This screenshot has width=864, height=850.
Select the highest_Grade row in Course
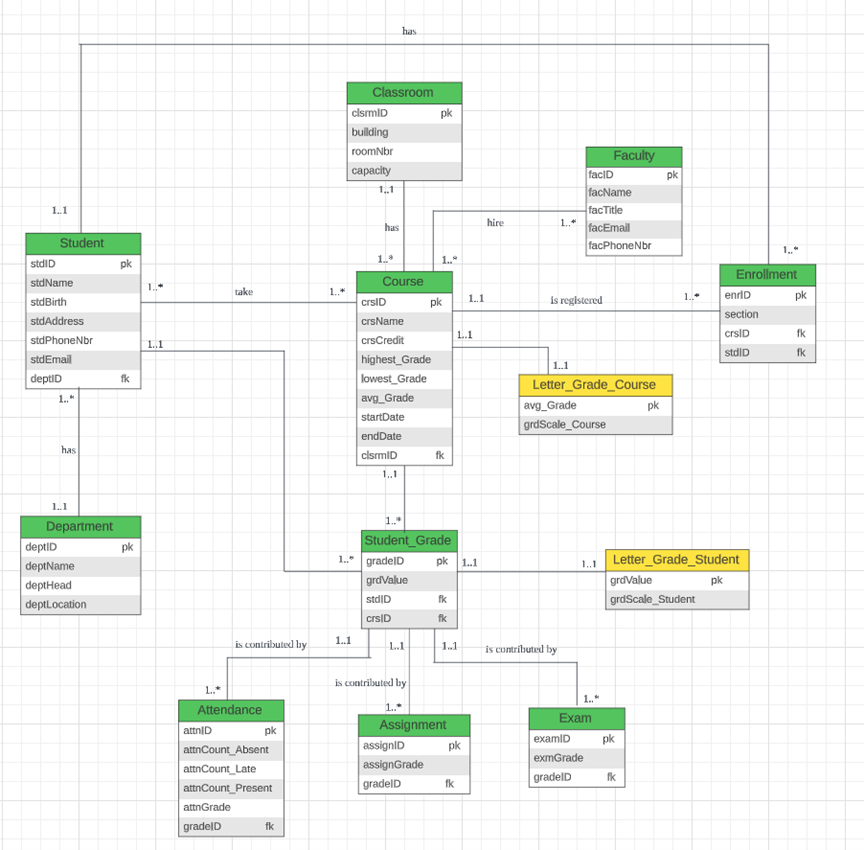397,359
